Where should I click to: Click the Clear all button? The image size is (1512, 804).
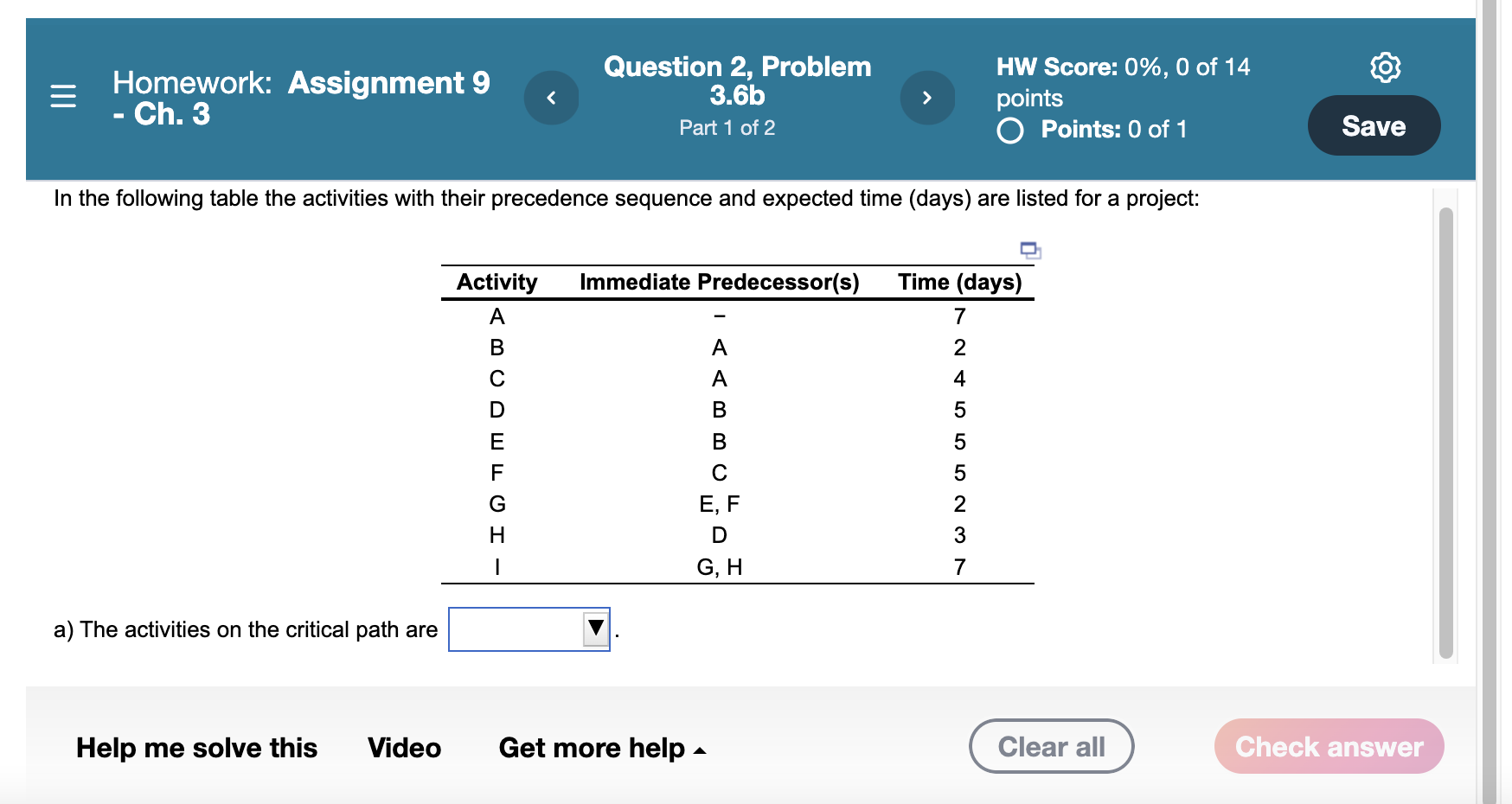point(1051,745)
